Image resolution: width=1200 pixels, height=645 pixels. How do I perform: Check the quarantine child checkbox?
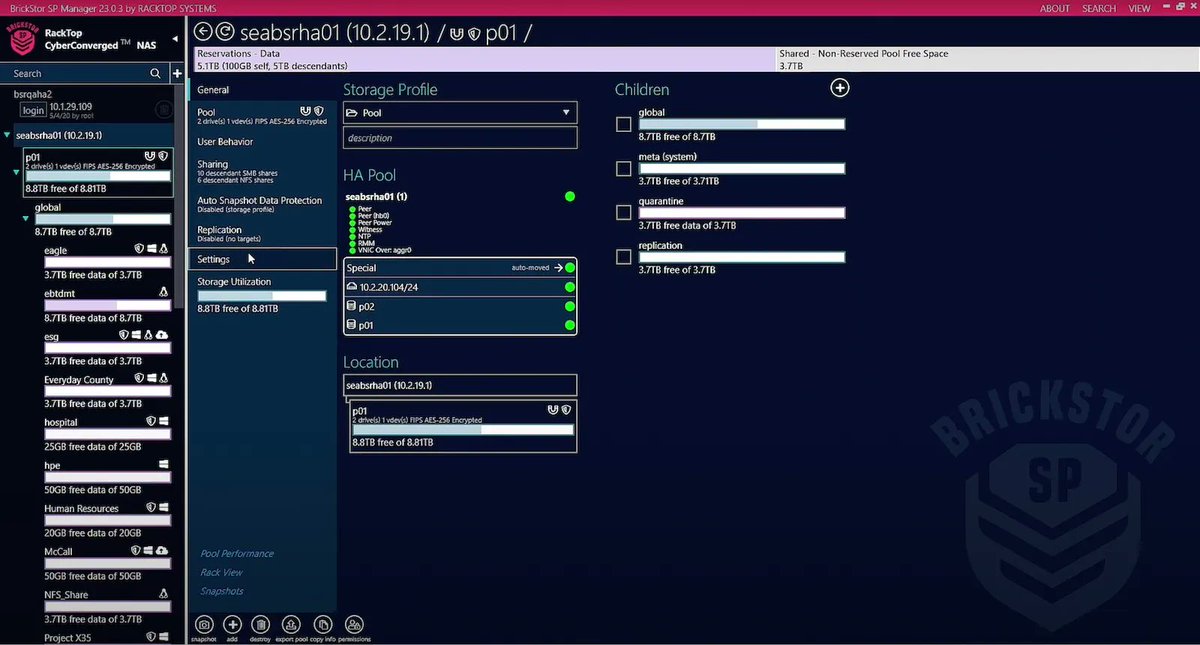click(624, 212)
